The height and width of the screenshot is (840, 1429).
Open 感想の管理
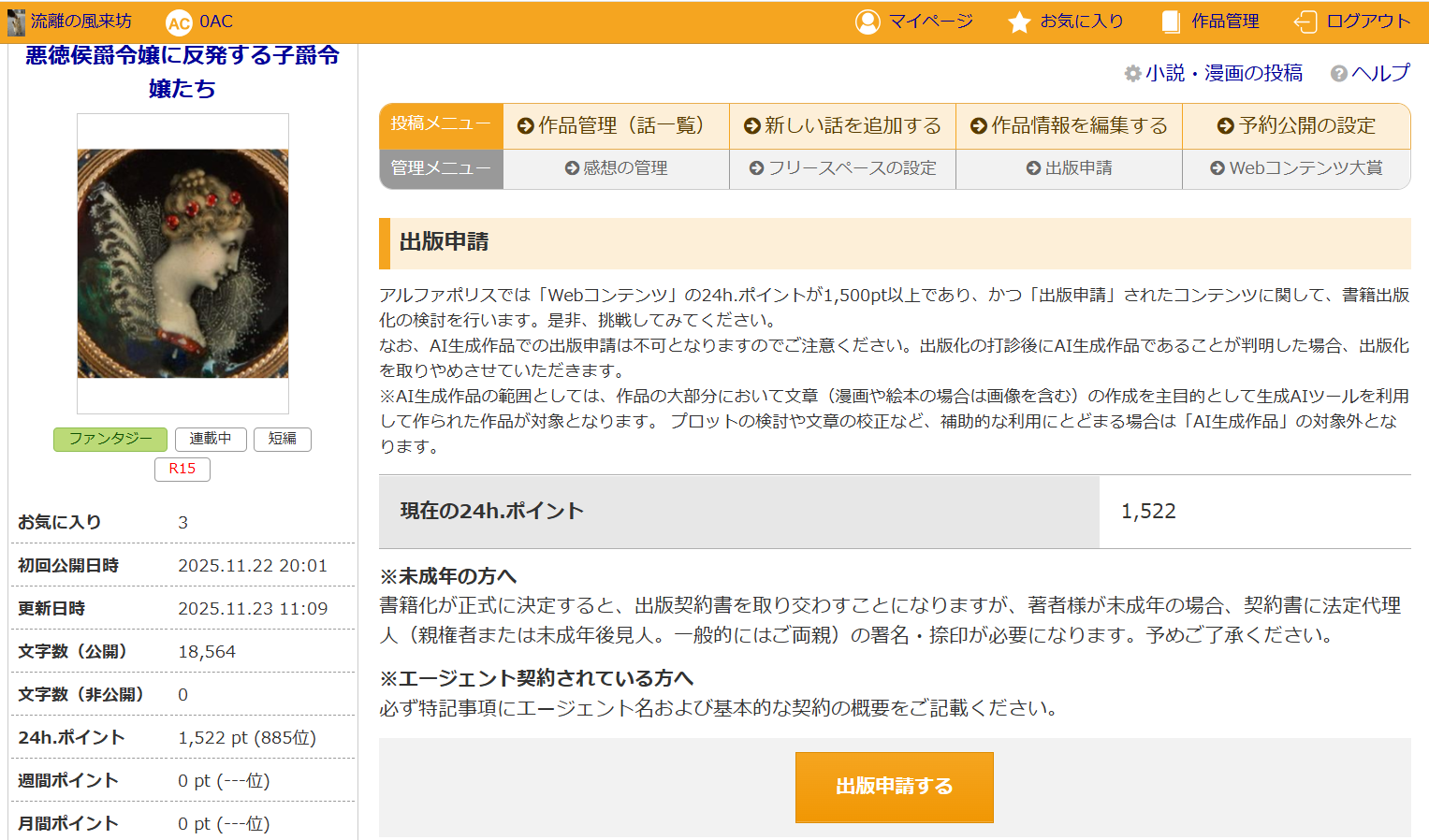point(616,168)
